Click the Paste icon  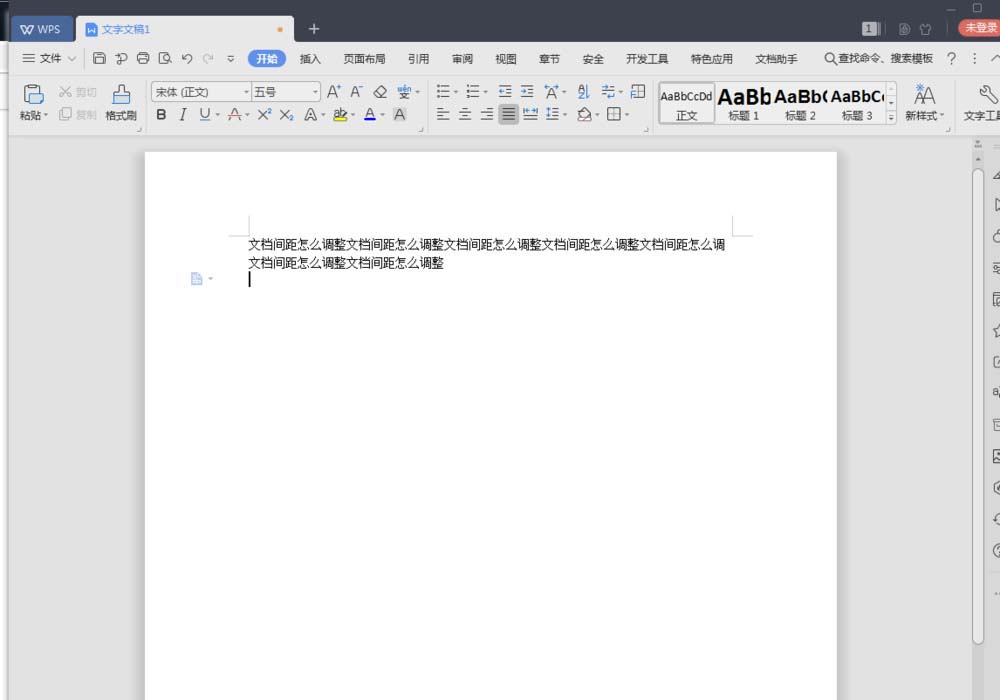[33, 94]
